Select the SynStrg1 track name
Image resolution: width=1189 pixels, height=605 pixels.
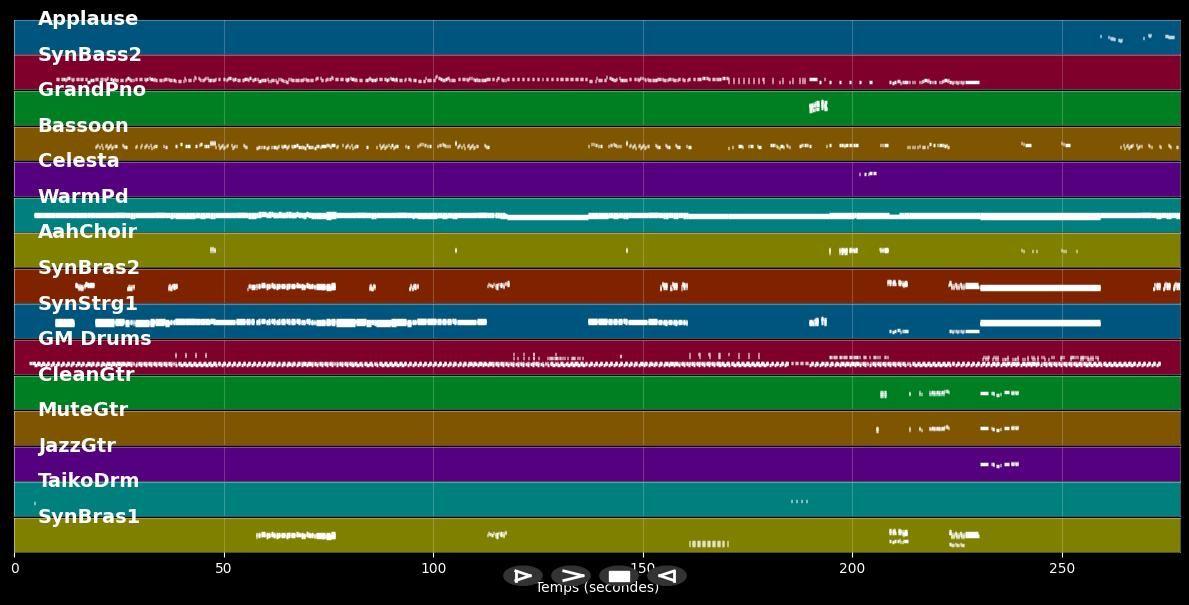[88, 303]
